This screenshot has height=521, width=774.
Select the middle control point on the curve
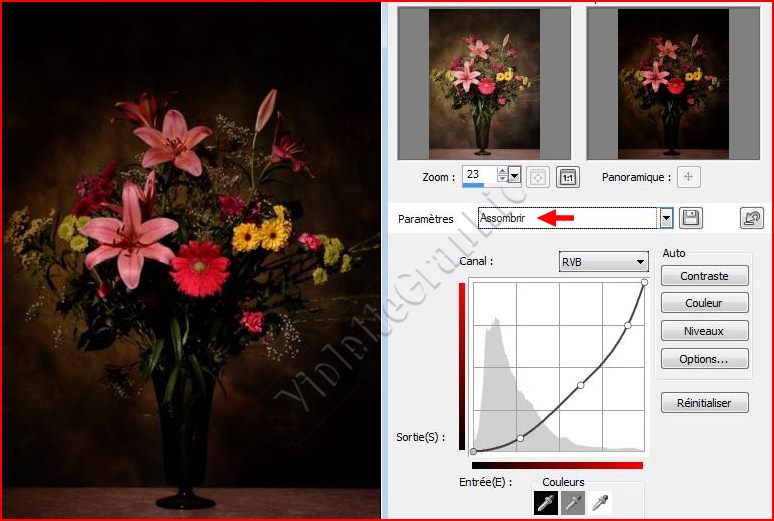(x=581, y=384)
